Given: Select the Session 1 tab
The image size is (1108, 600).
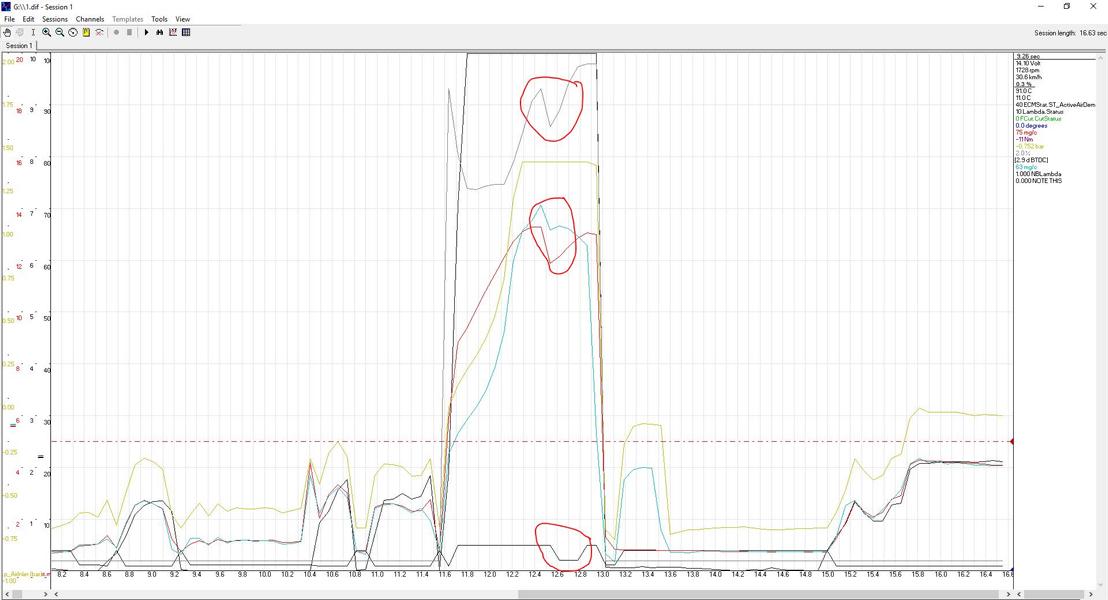Looking at the screenshot, I should click(x=19, y=45).
